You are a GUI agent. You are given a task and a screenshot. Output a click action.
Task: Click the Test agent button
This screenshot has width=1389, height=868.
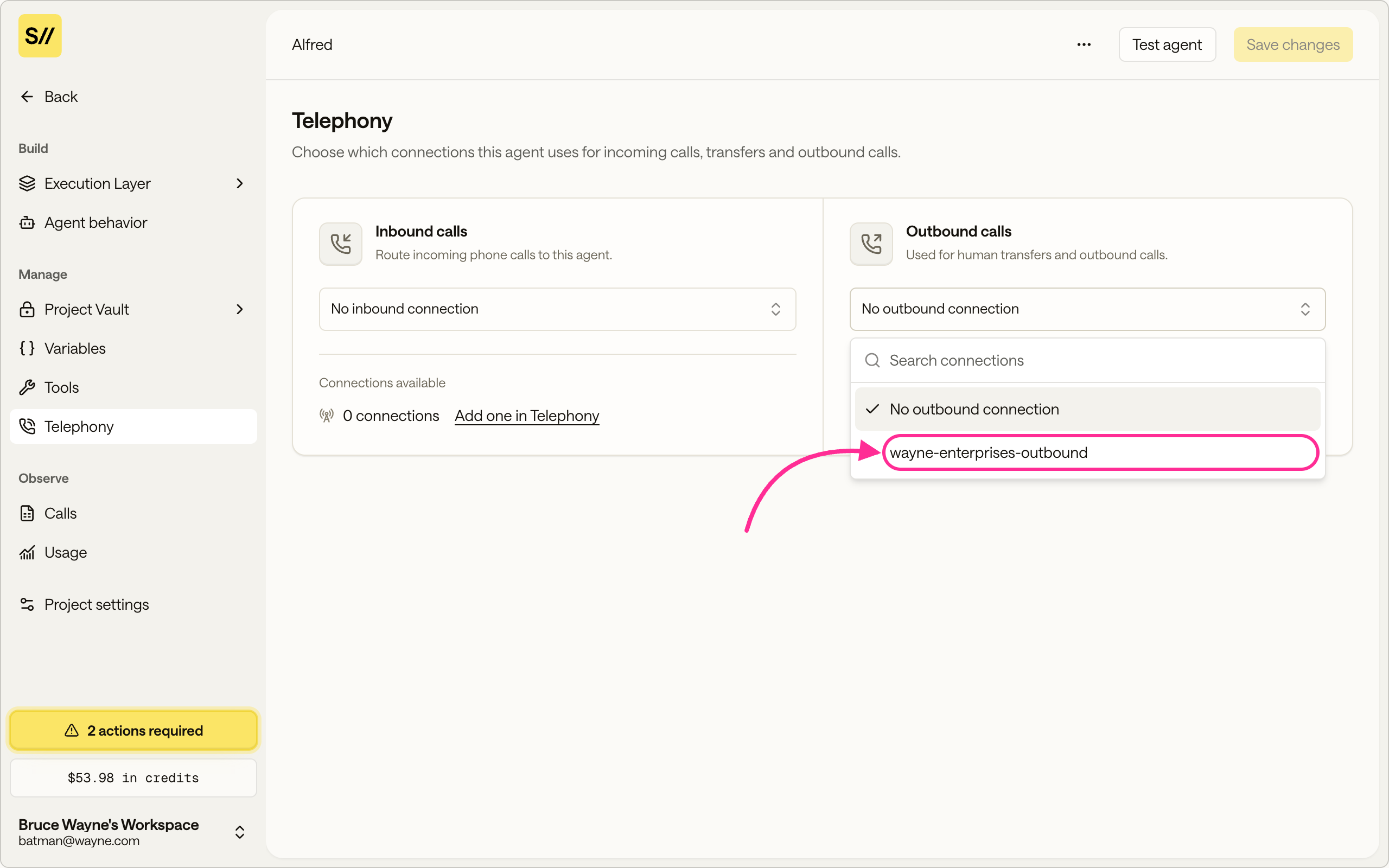coord(1167,45)
